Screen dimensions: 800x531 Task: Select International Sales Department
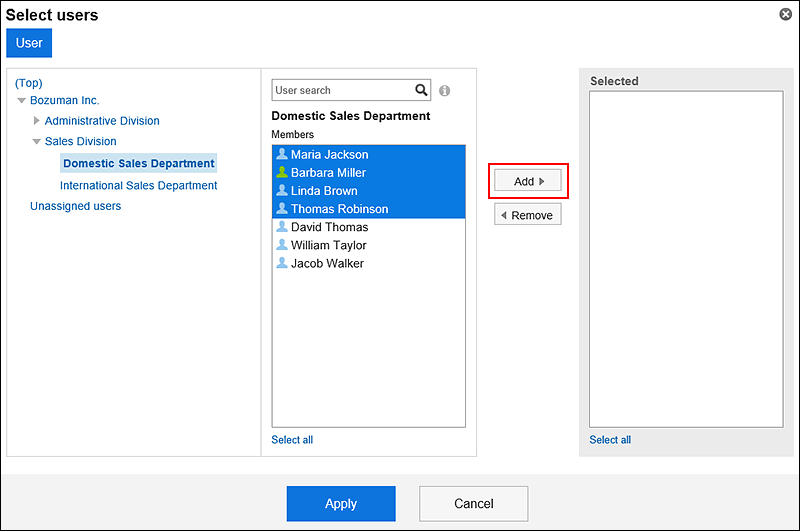[x=139, y=186]
